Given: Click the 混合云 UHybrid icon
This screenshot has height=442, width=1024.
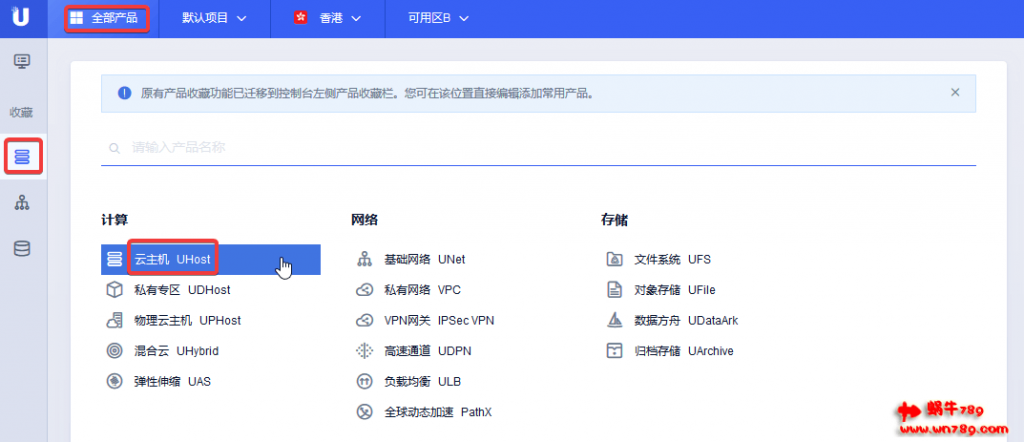Looking at the screenshot, I should [x=114, y=351].
